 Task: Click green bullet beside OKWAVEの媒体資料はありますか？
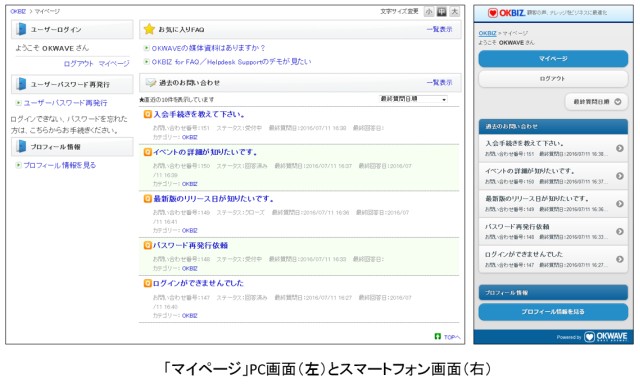tap(147, 48)
